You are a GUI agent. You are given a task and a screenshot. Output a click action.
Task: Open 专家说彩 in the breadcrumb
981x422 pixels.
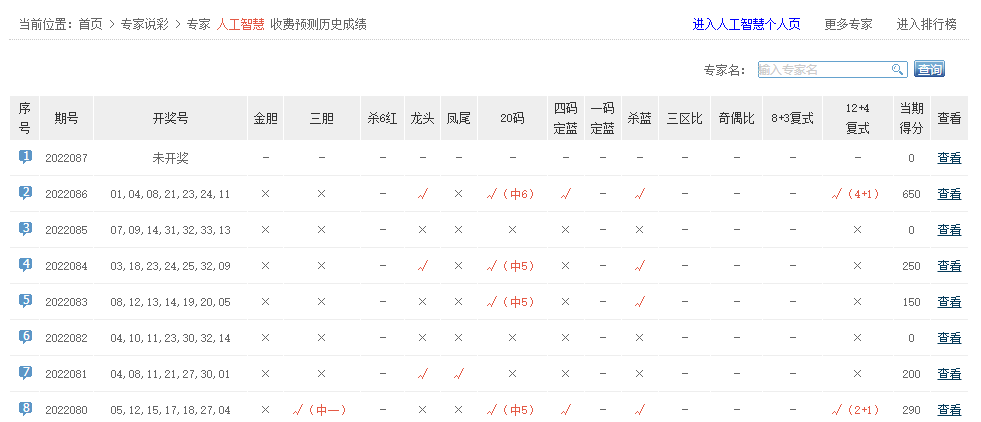click(x=144, y=24)
